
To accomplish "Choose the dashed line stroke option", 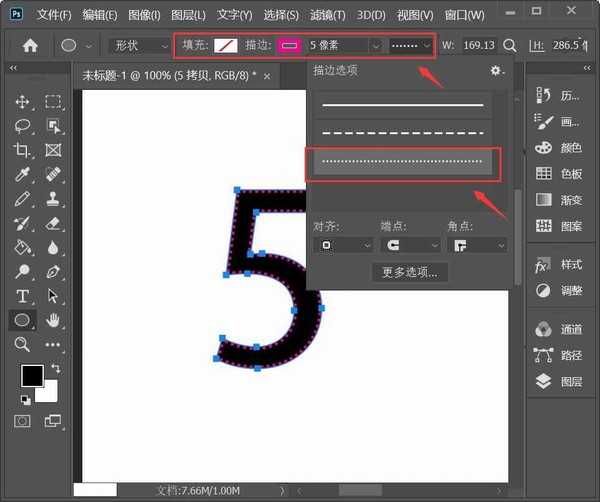I will [402, 133].
